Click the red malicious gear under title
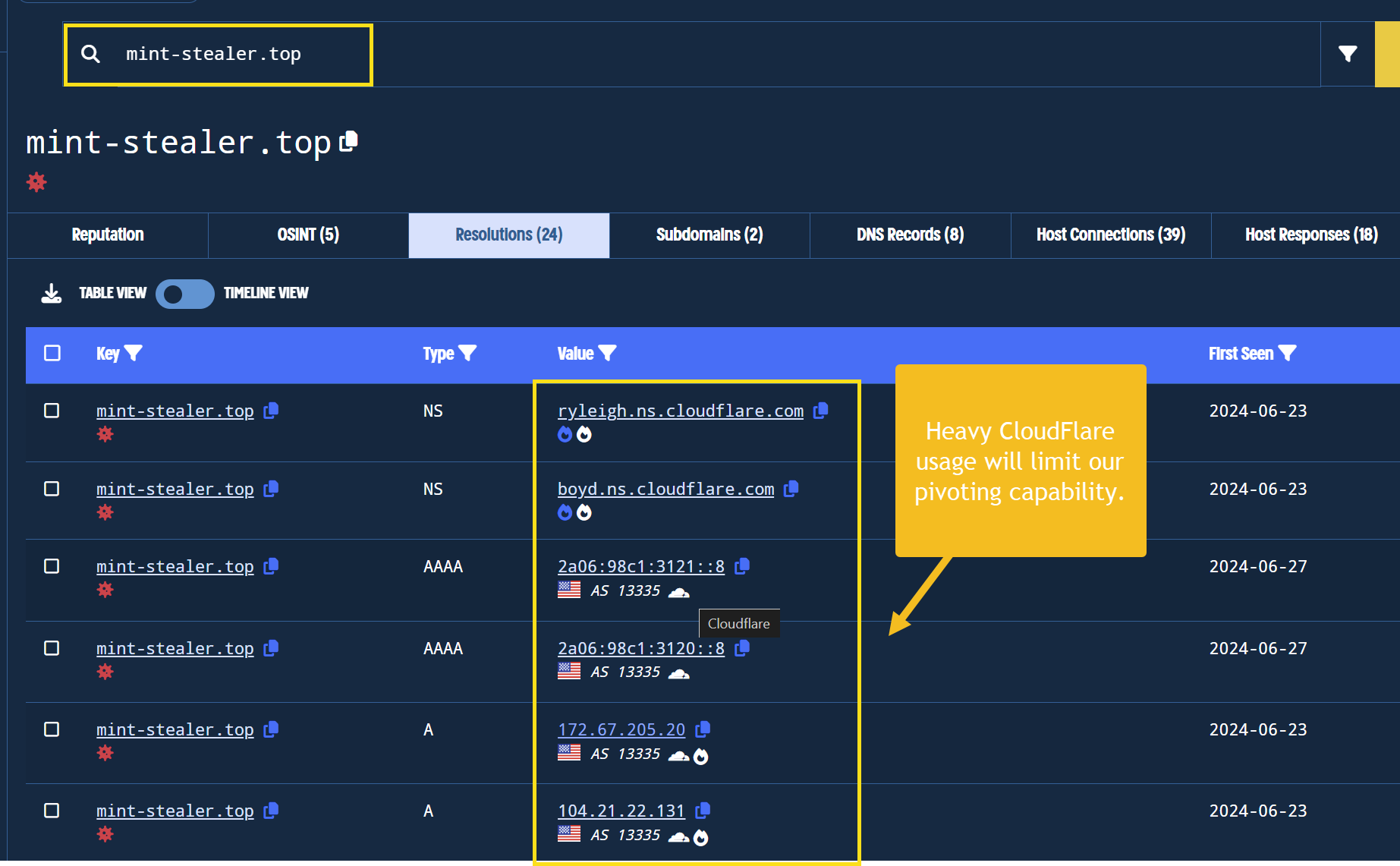This screenshot has width=1400, height=866. tap(36, 182)
